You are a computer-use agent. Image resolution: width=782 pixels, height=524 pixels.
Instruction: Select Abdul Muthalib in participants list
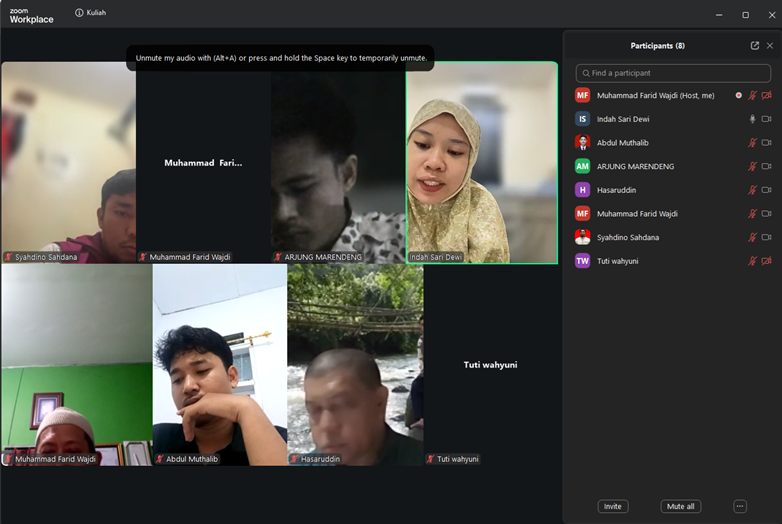coord(673,143)
